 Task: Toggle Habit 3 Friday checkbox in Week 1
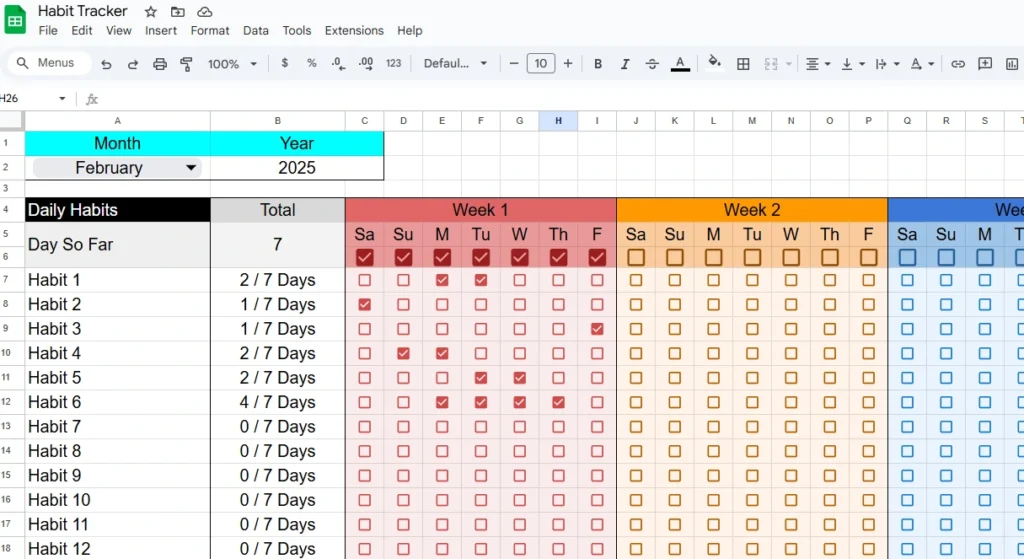(597, 329)
